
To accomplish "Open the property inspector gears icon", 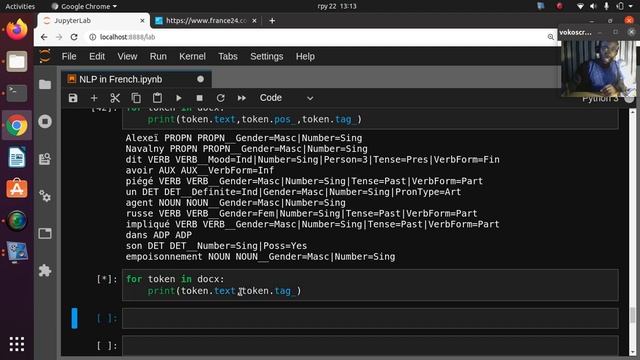I will click(x=45, y=196).
